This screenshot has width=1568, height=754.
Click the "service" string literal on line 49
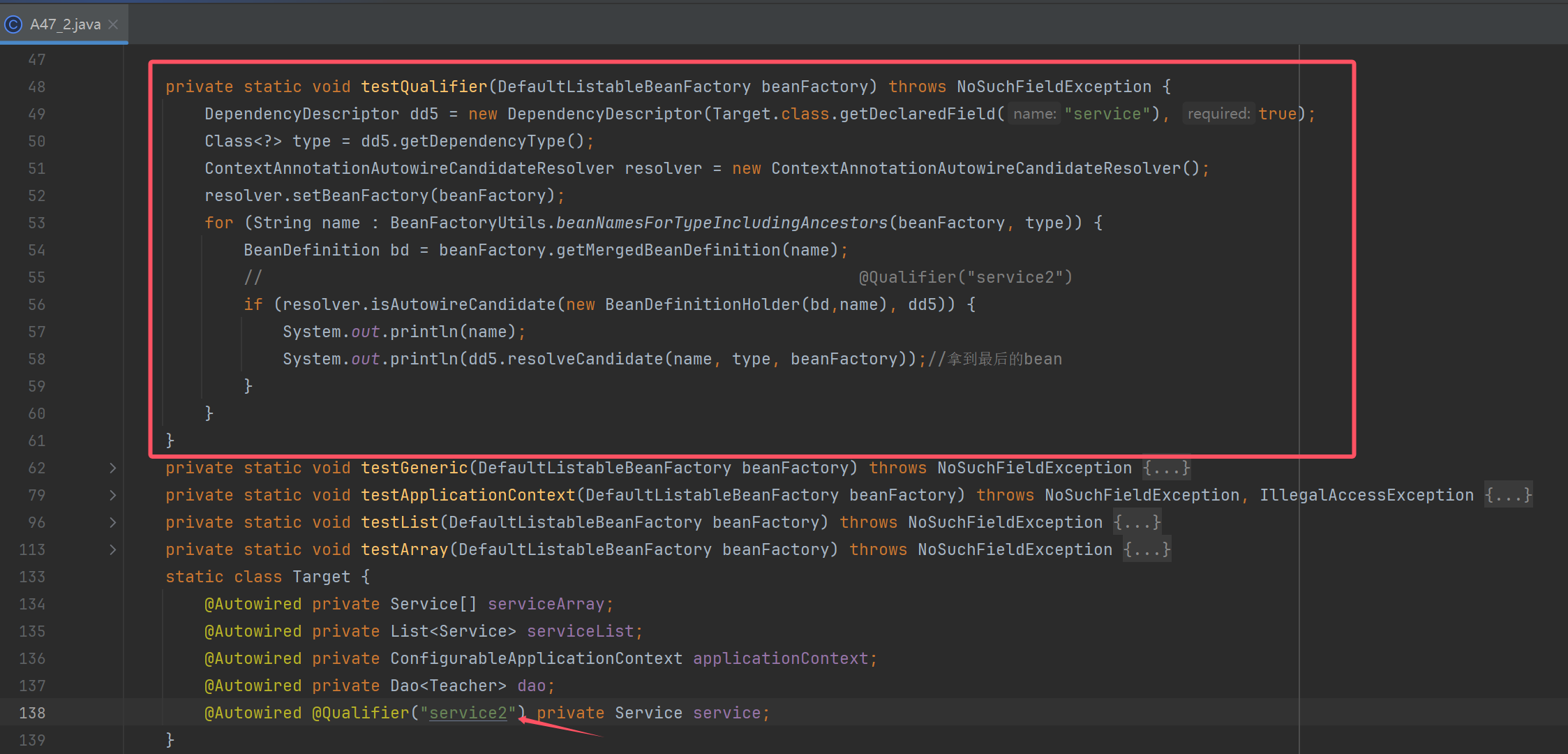(1107, 114)
